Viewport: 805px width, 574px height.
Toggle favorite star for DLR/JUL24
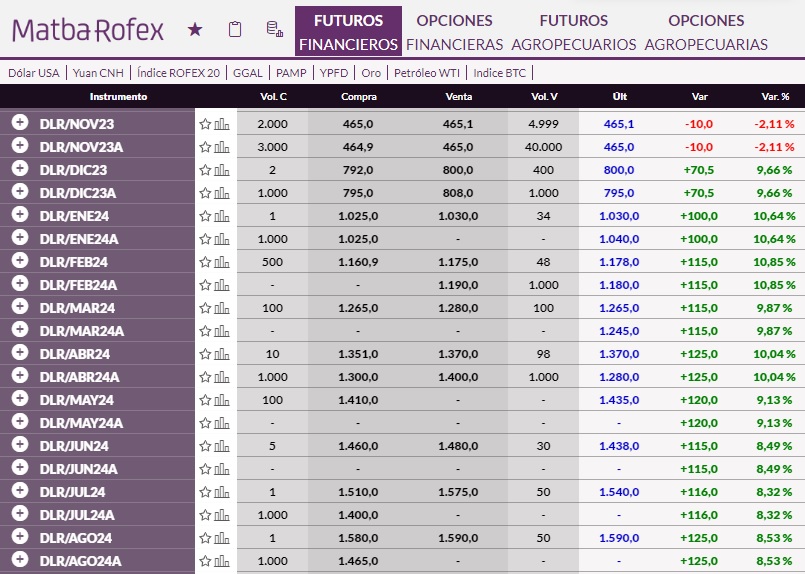tap(205, 492)
